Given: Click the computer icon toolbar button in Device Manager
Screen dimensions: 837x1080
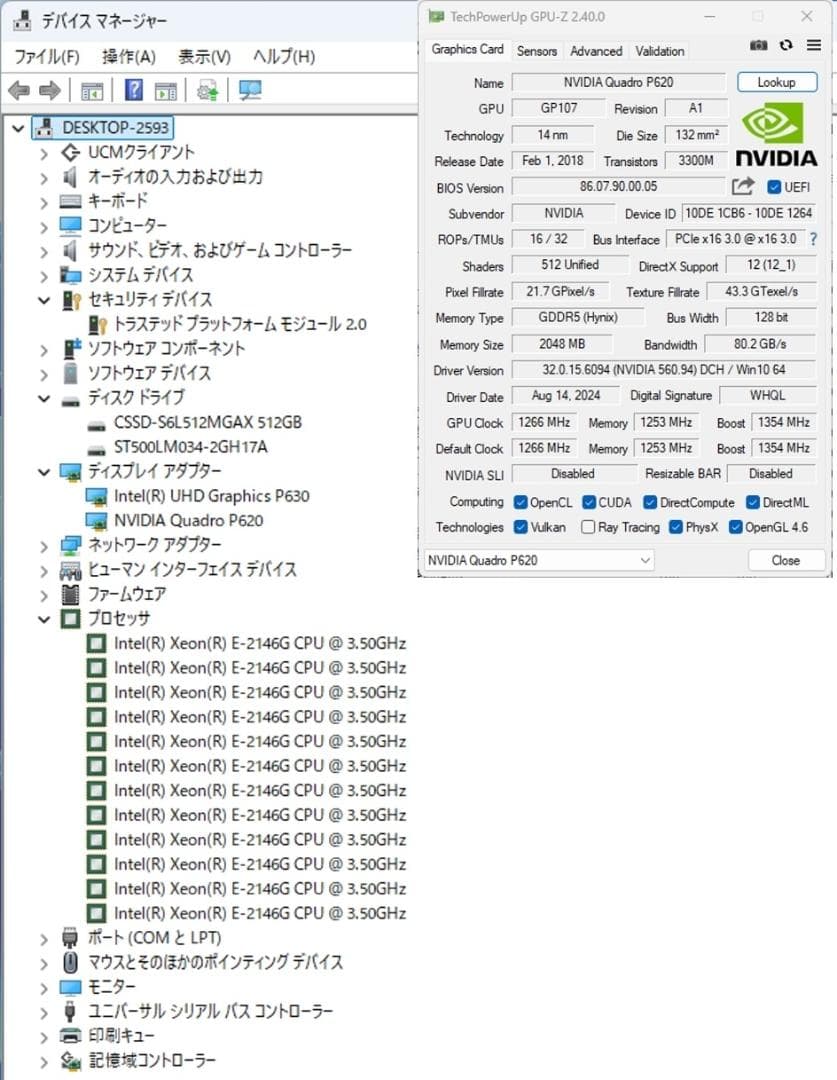Looking at the screenshot, I should pyautogui.click(x=249, y=89).
